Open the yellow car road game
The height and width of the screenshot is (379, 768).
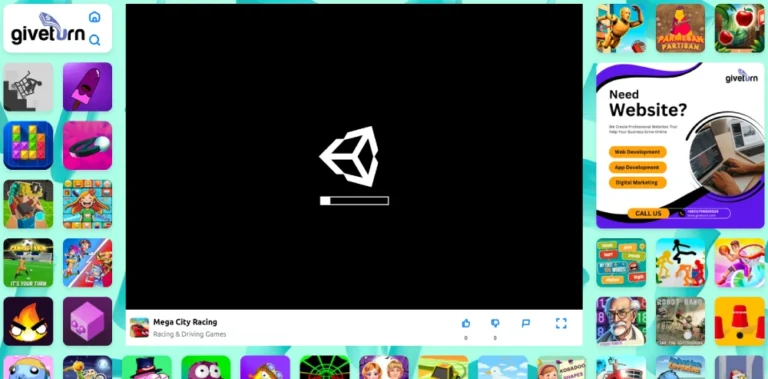443,367
